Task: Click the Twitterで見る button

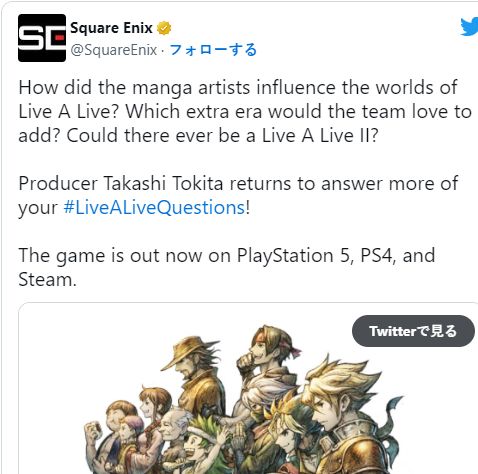Action: (x=413, y=331)
